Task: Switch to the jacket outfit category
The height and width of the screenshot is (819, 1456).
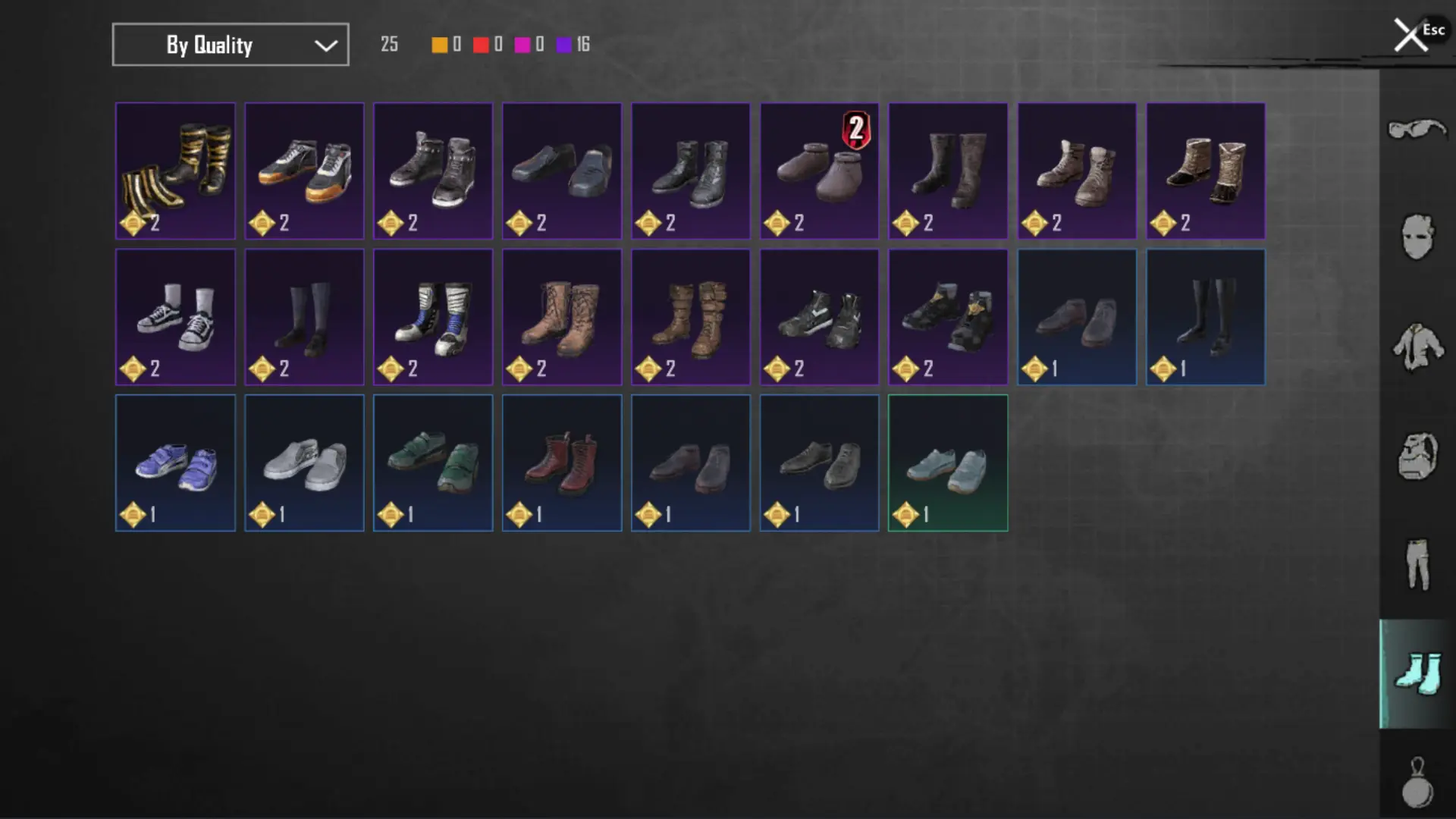Action: point(1417,347)
